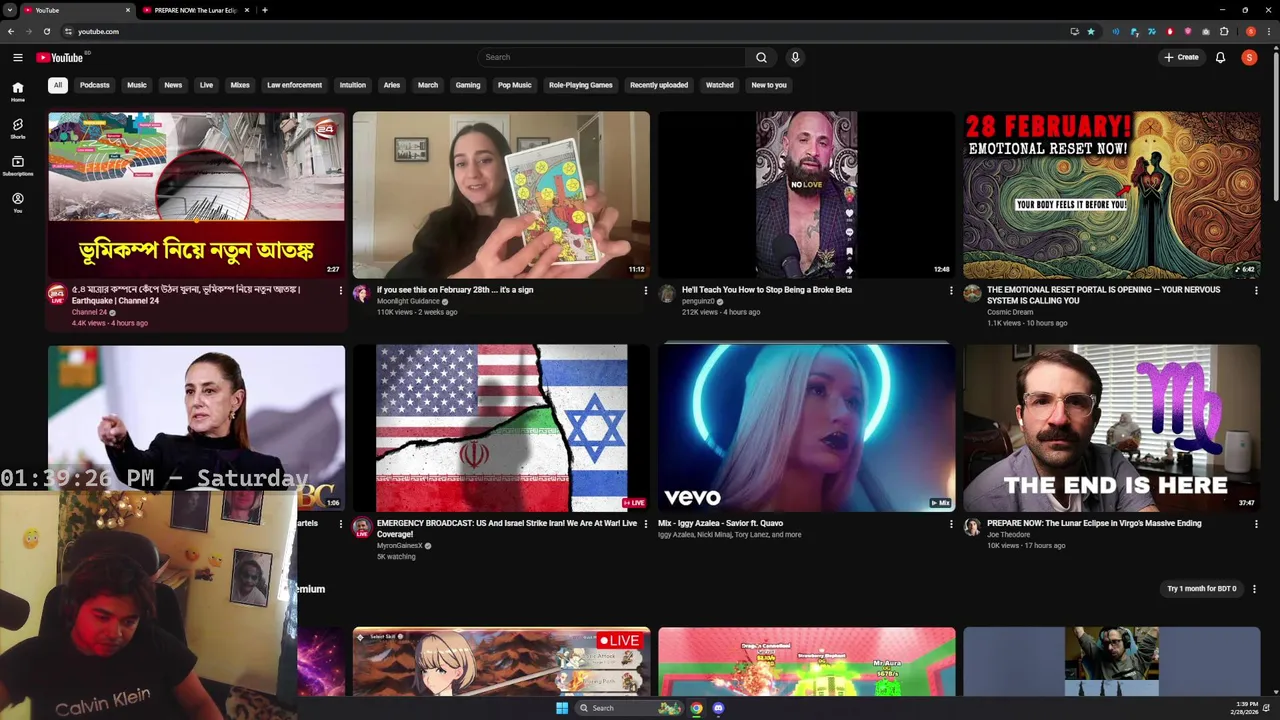Open the Joe Theodore channel link
Image resolution: width=1280 pixels, height=720 pixels.
(1008, 535)
